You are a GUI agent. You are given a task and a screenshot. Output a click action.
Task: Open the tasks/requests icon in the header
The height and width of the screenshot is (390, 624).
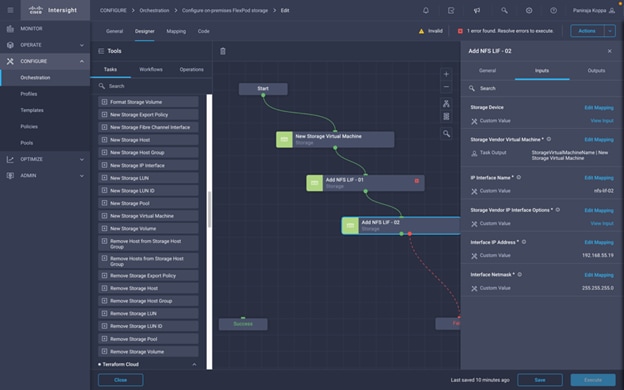point(451,11)
